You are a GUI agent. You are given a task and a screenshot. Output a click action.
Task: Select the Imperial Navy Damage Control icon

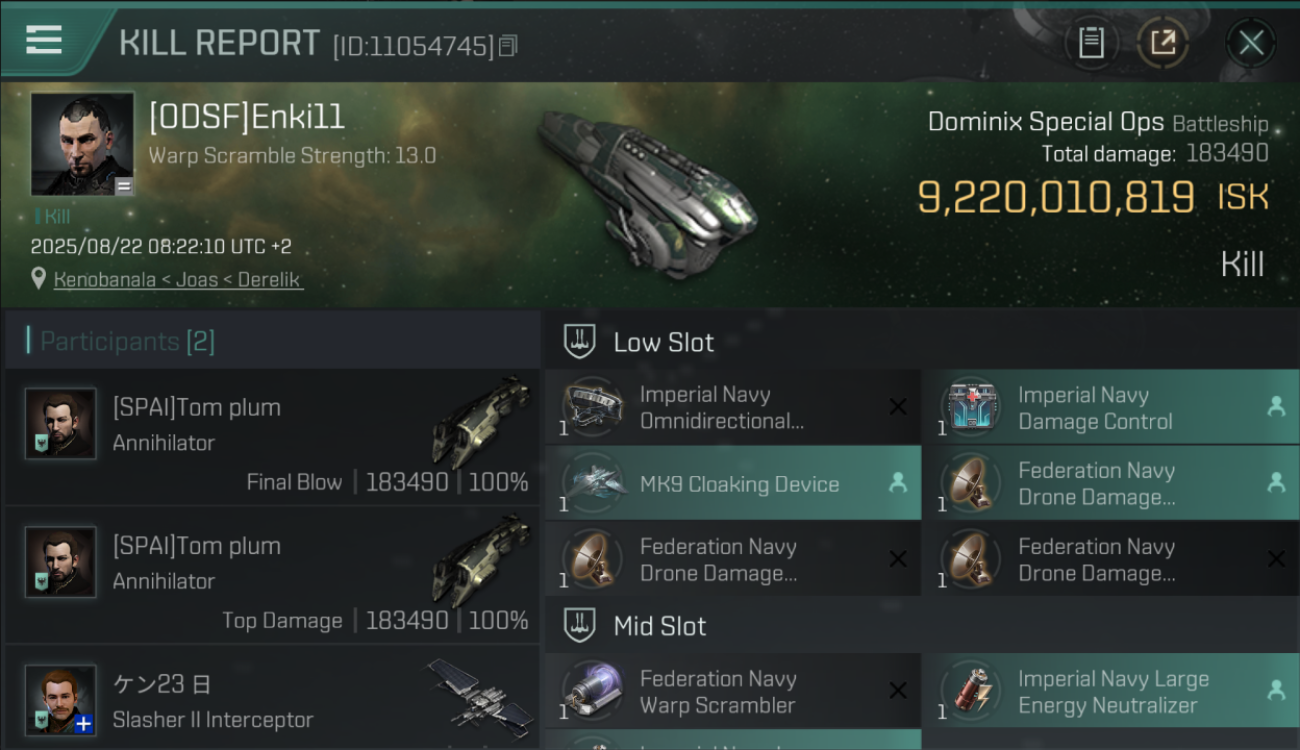(x=970, y=407)
